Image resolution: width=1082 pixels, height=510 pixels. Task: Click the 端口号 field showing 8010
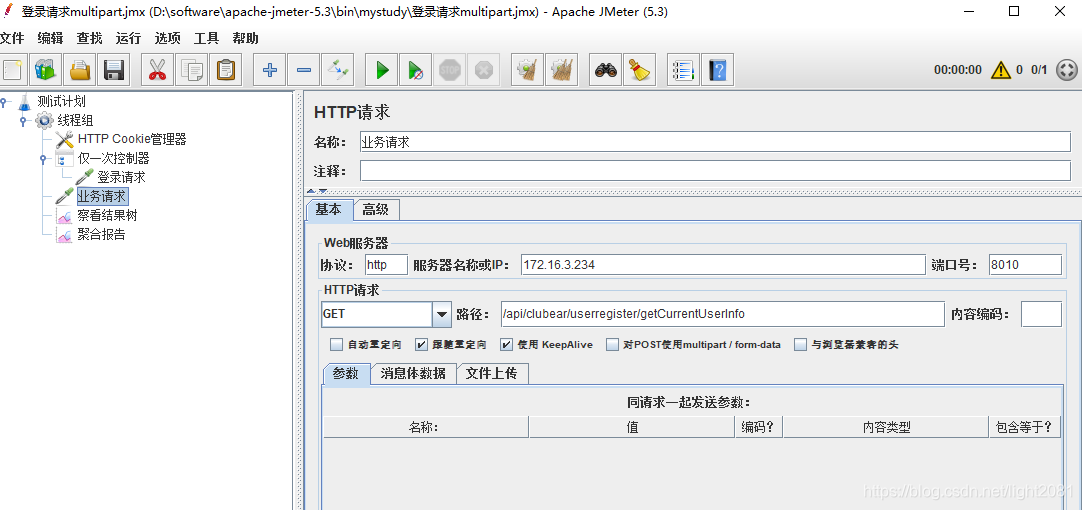1025,265
